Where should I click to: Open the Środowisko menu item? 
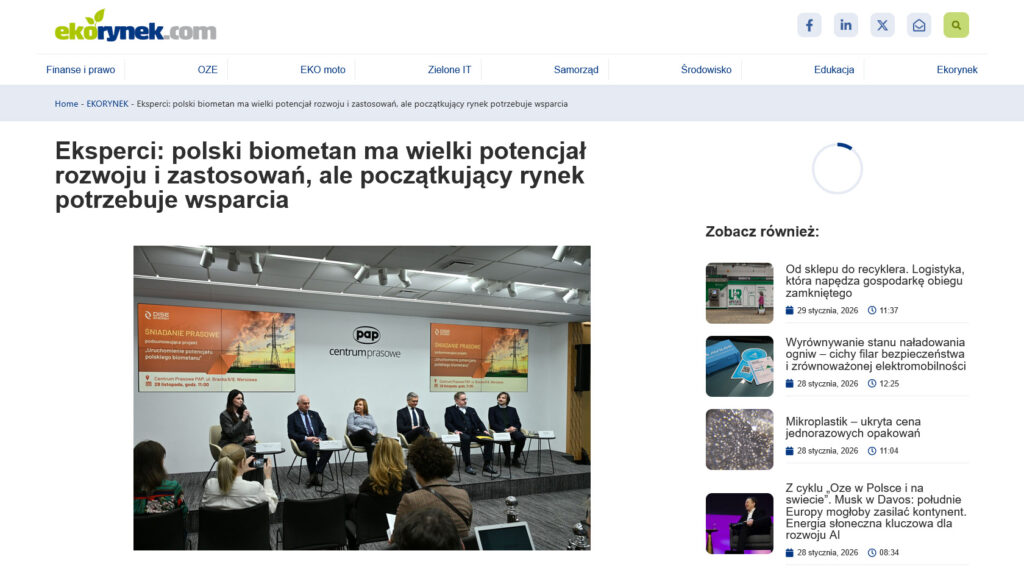tap(706, 70)
